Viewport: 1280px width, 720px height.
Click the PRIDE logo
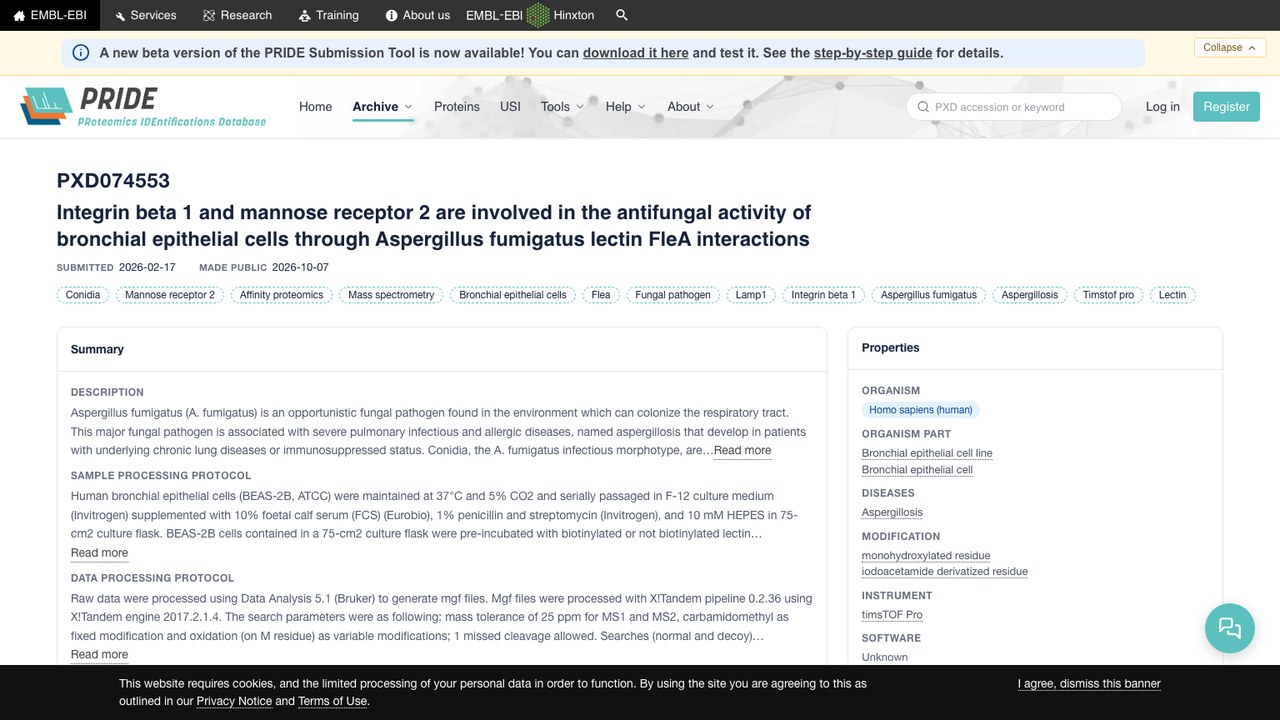click(143, 107)
